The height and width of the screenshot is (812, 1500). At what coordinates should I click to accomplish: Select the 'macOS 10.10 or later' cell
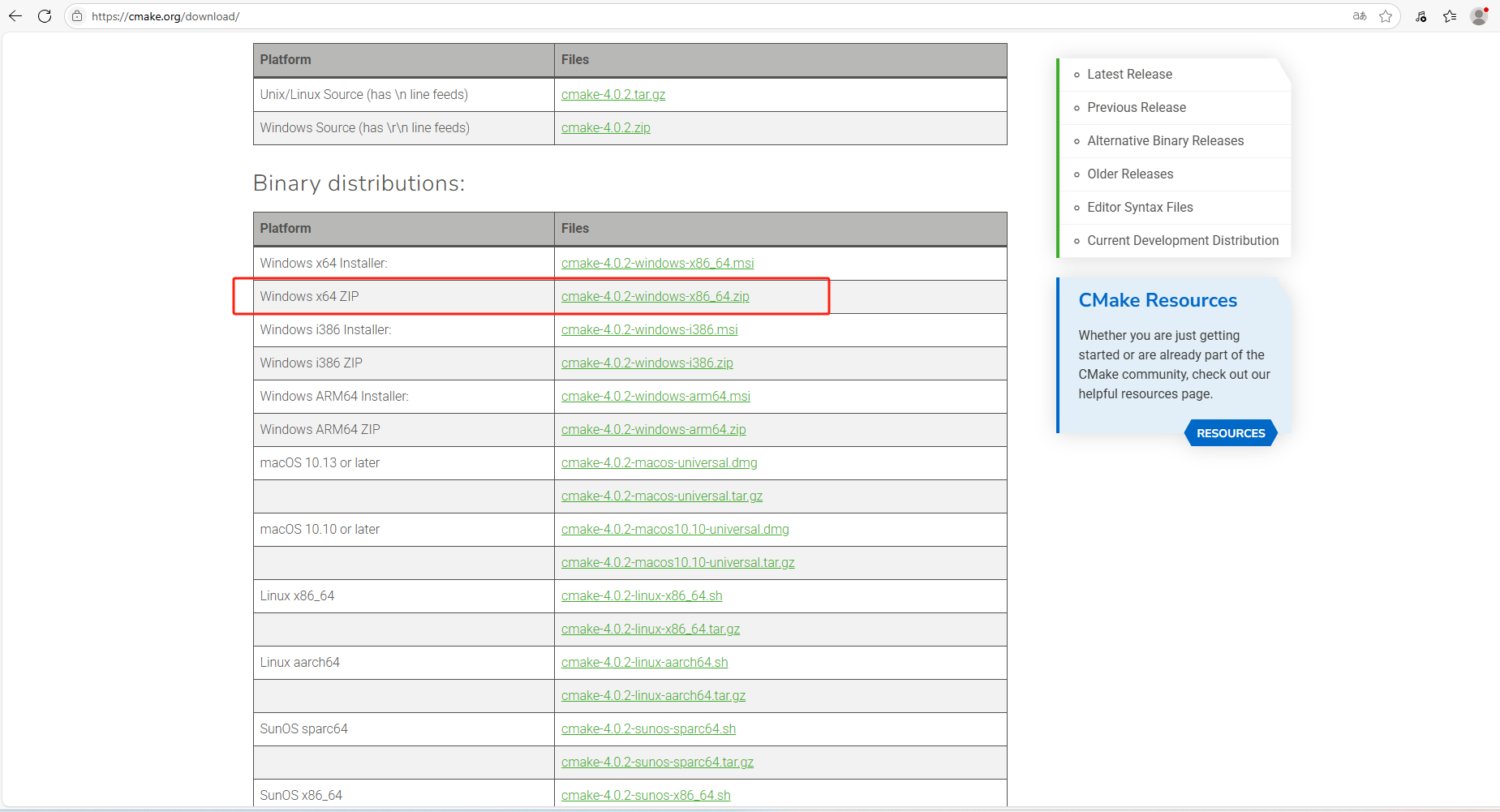403,529
